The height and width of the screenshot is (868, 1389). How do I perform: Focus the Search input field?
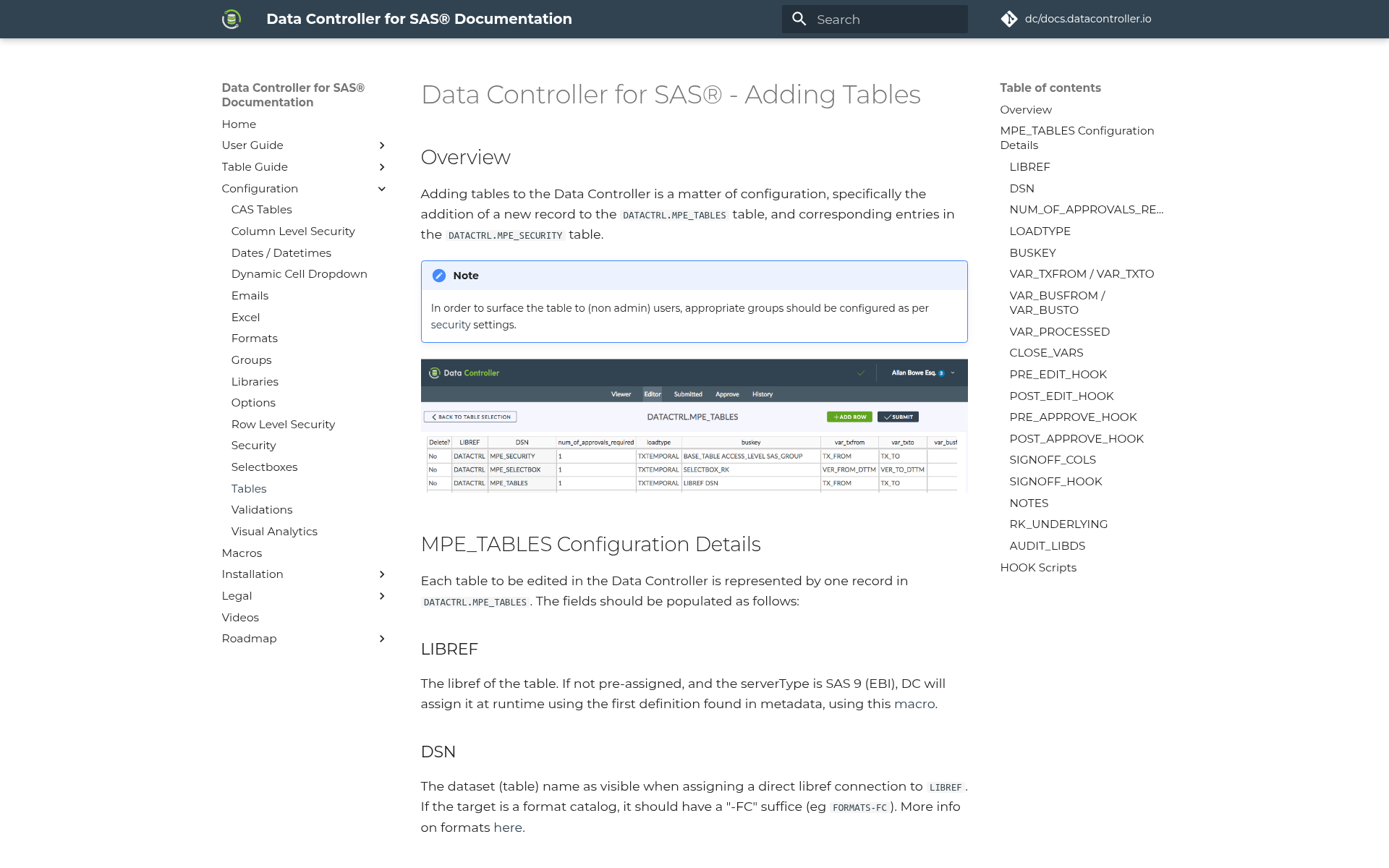pyautogui.click(x=875, y=19)
